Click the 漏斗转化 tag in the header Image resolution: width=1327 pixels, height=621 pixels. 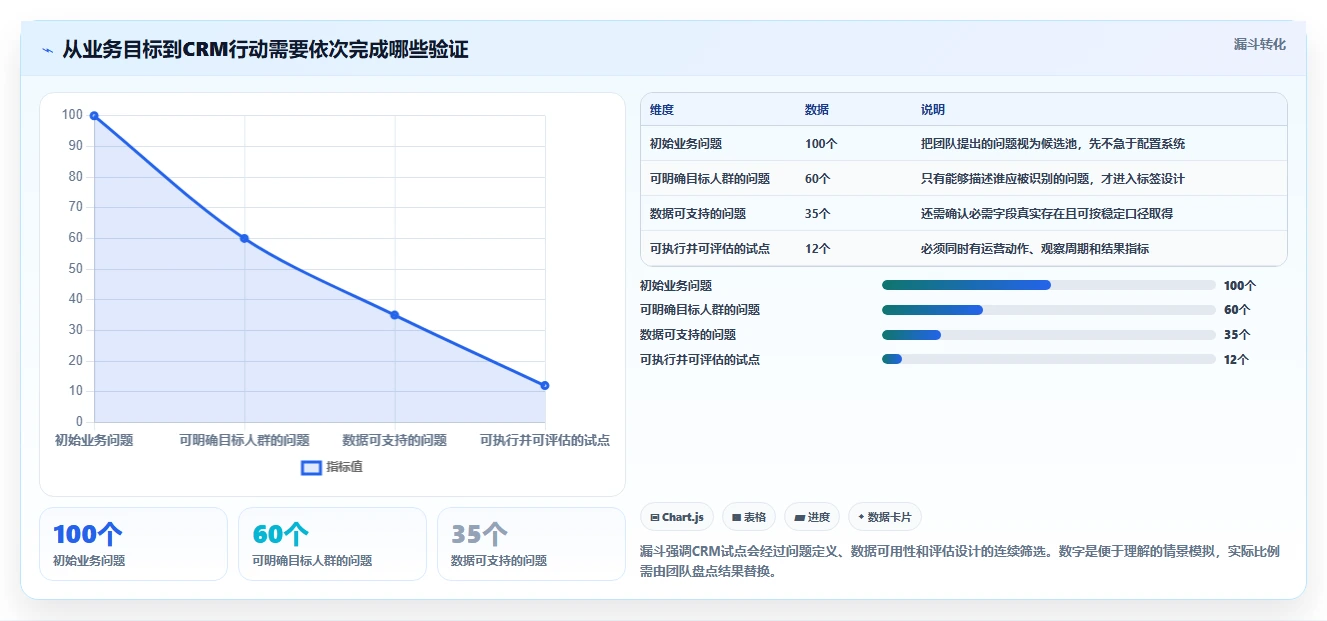tap(1260, 45)
